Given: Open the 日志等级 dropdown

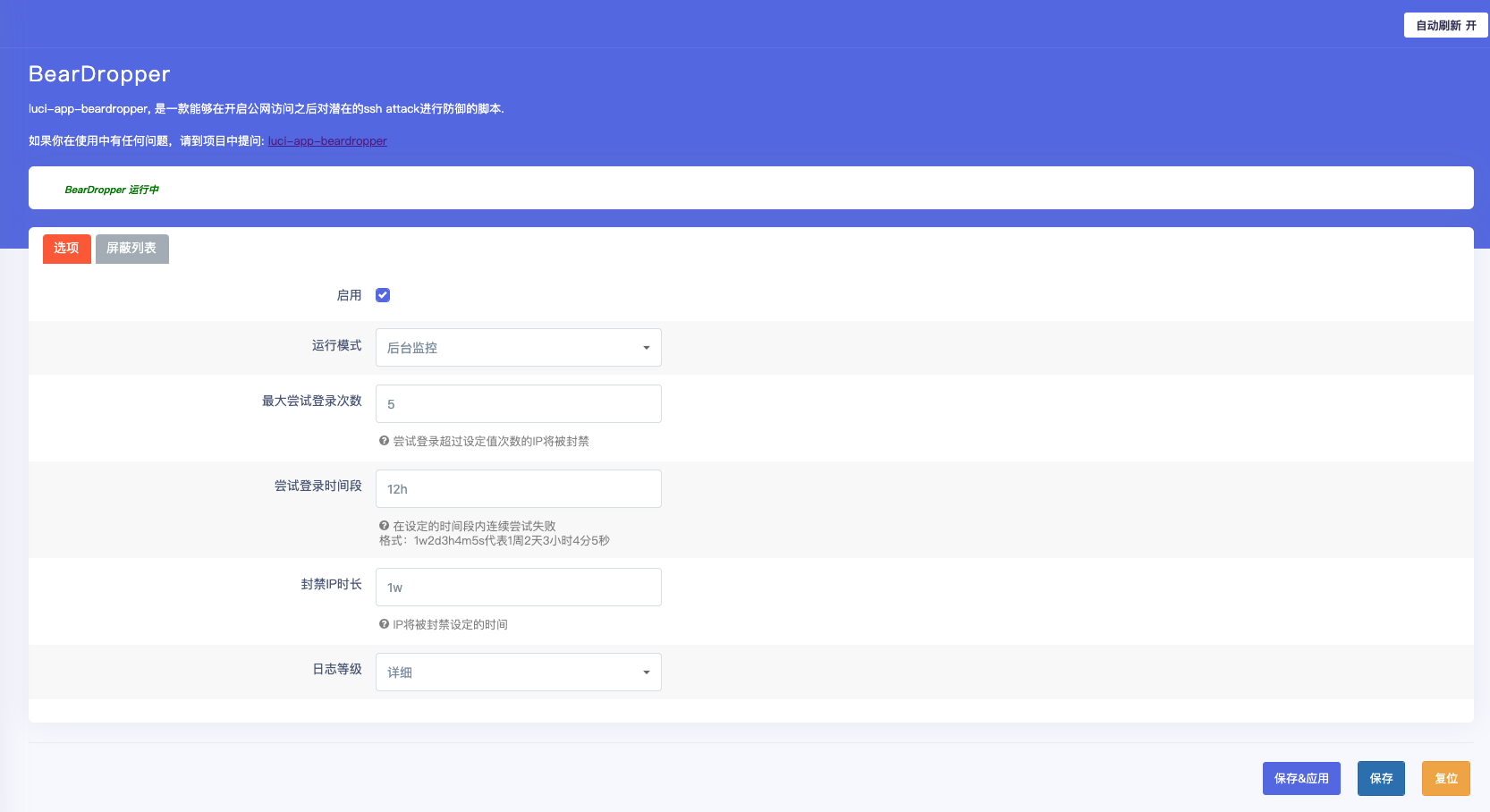Looking at the screenshot, I should pyautogui.click(x=519, y=672).
